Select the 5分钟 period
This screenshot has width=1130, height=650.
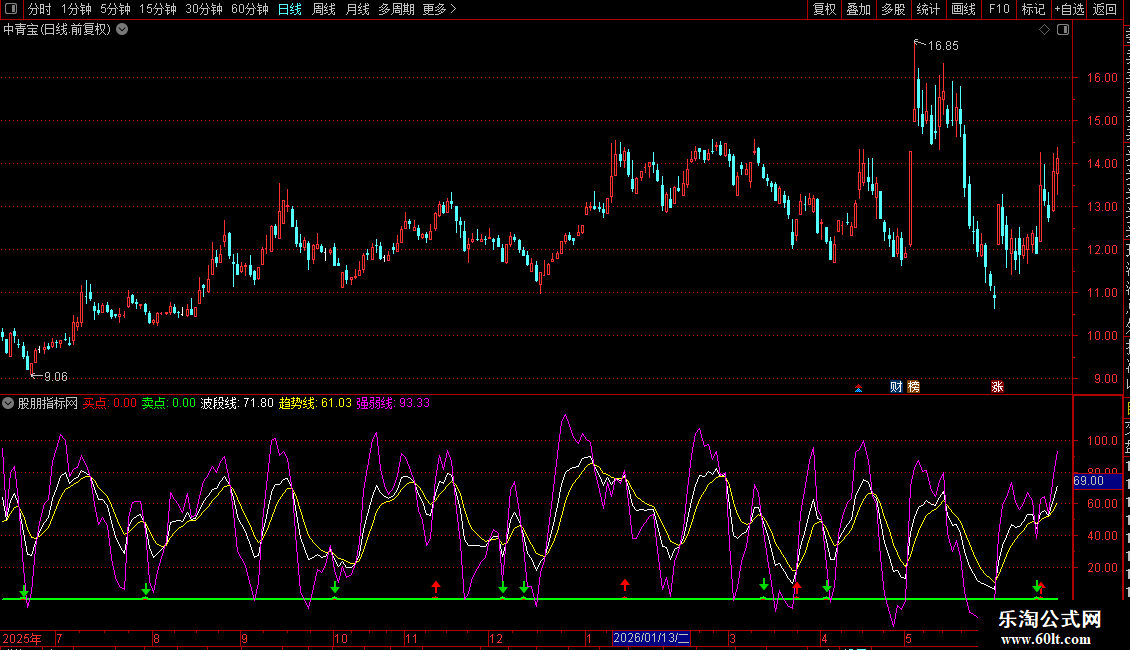coord(115,9)
